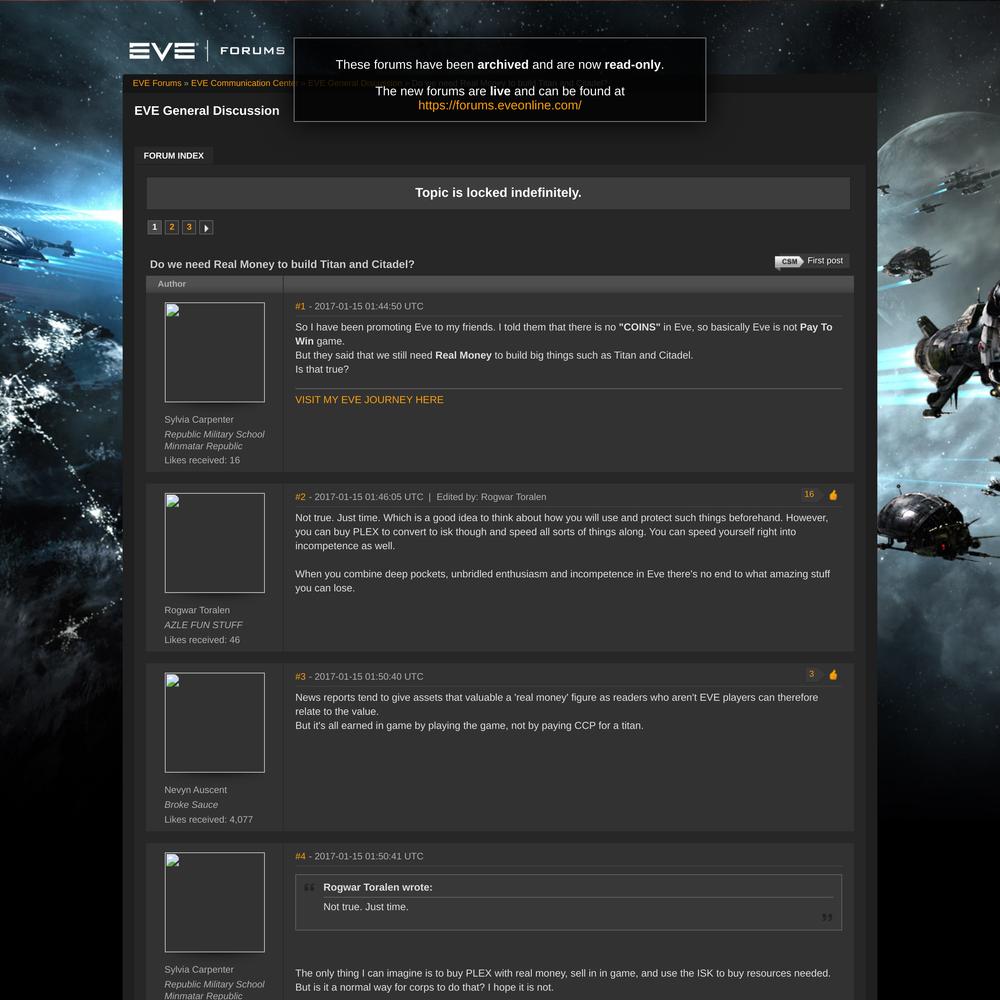Viewport: 1000px width, 1000px height.
Task: Open the #2 post permalink
Action: pyautogui.click(x=300, y=497)
